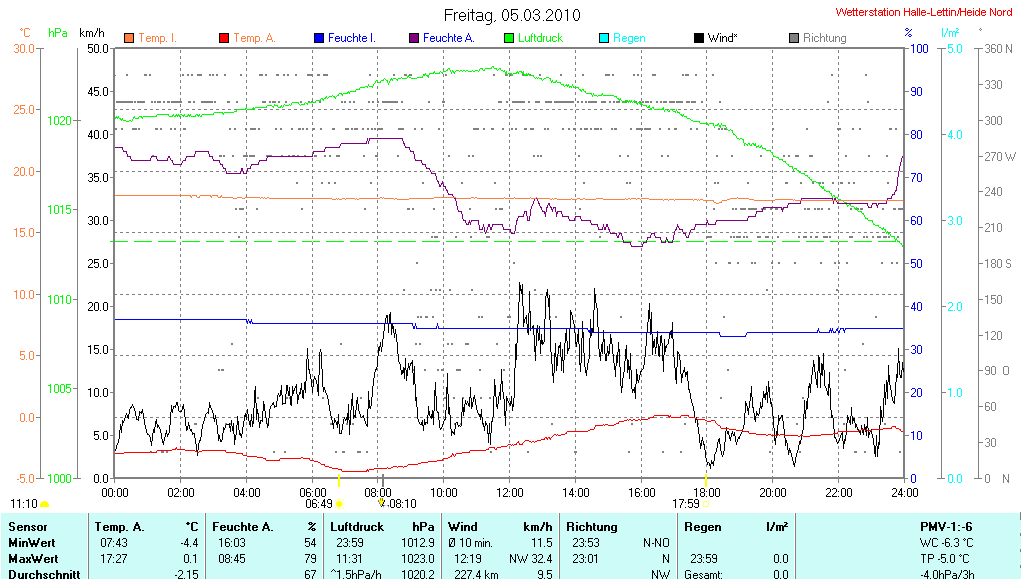The width and height of the screenshot is (1021, 579).
Task: Click the hPa axis unit label
Action: [x=58, y=33]
